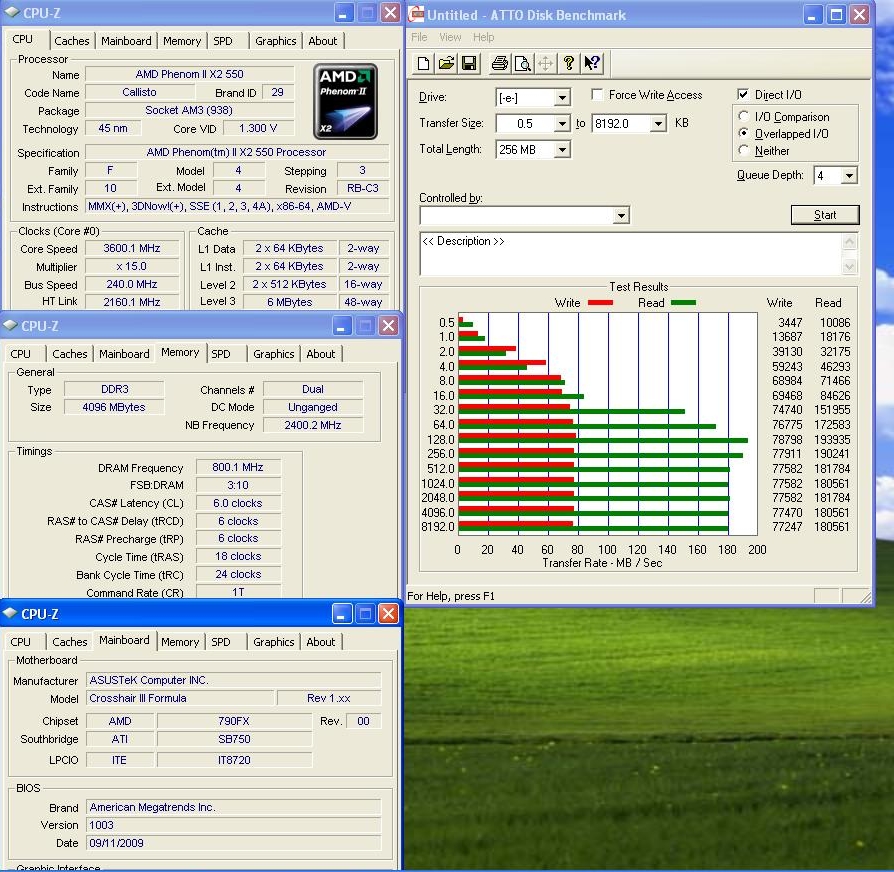The width and height of the screenshot is (894, 872).
Task: Minimize the ATTO Disk Benchmark window
Action: coord(812,15)
